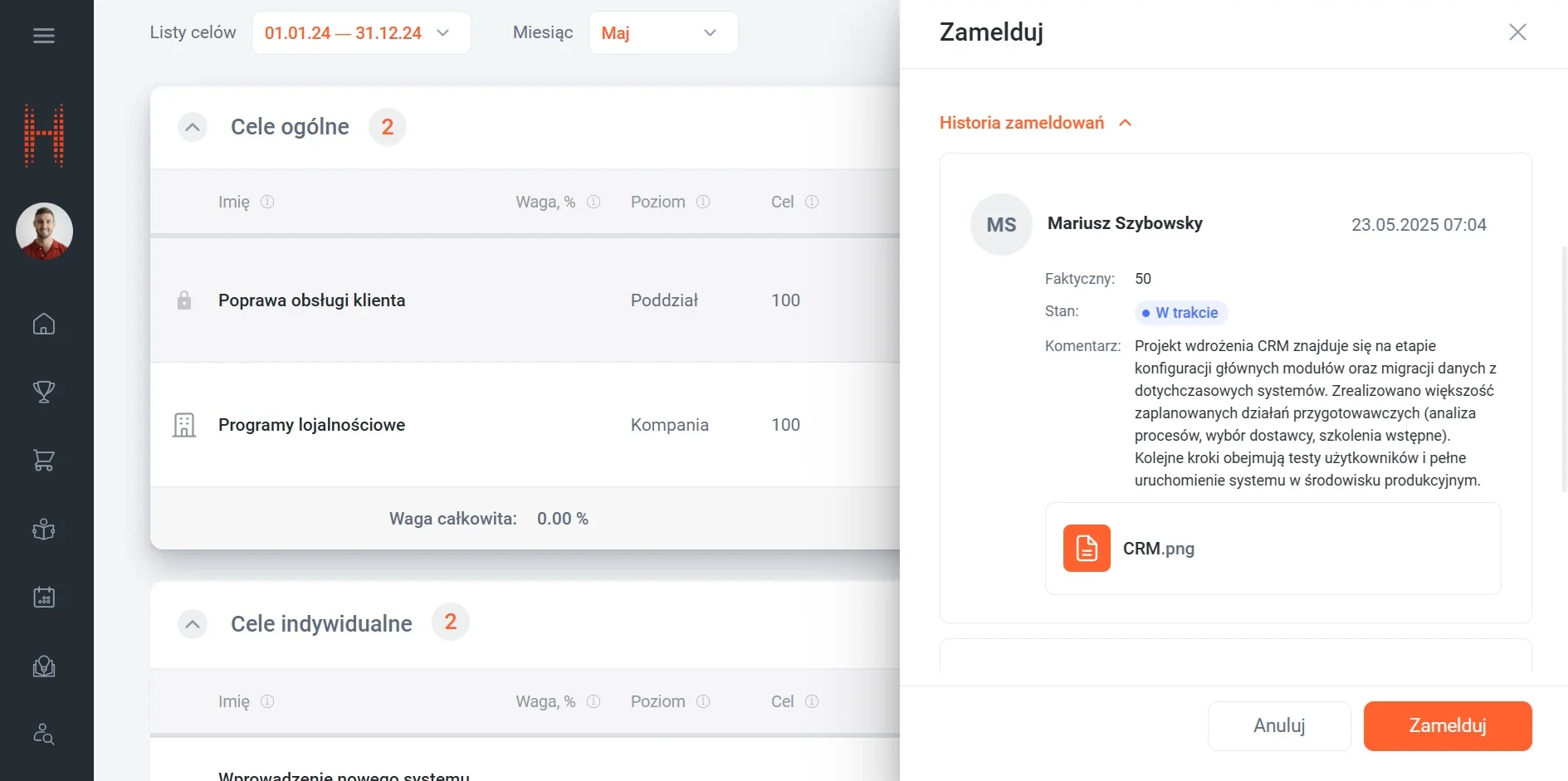Screen dimensions: 1568x781
Task: Click the CRM.png file attachment icon
Action: (x=1087, y=549)
